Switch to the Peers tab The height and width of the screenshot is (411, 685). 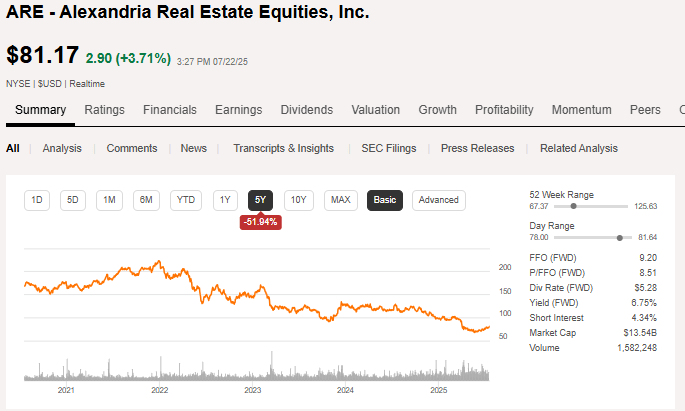tap(645, 110)
